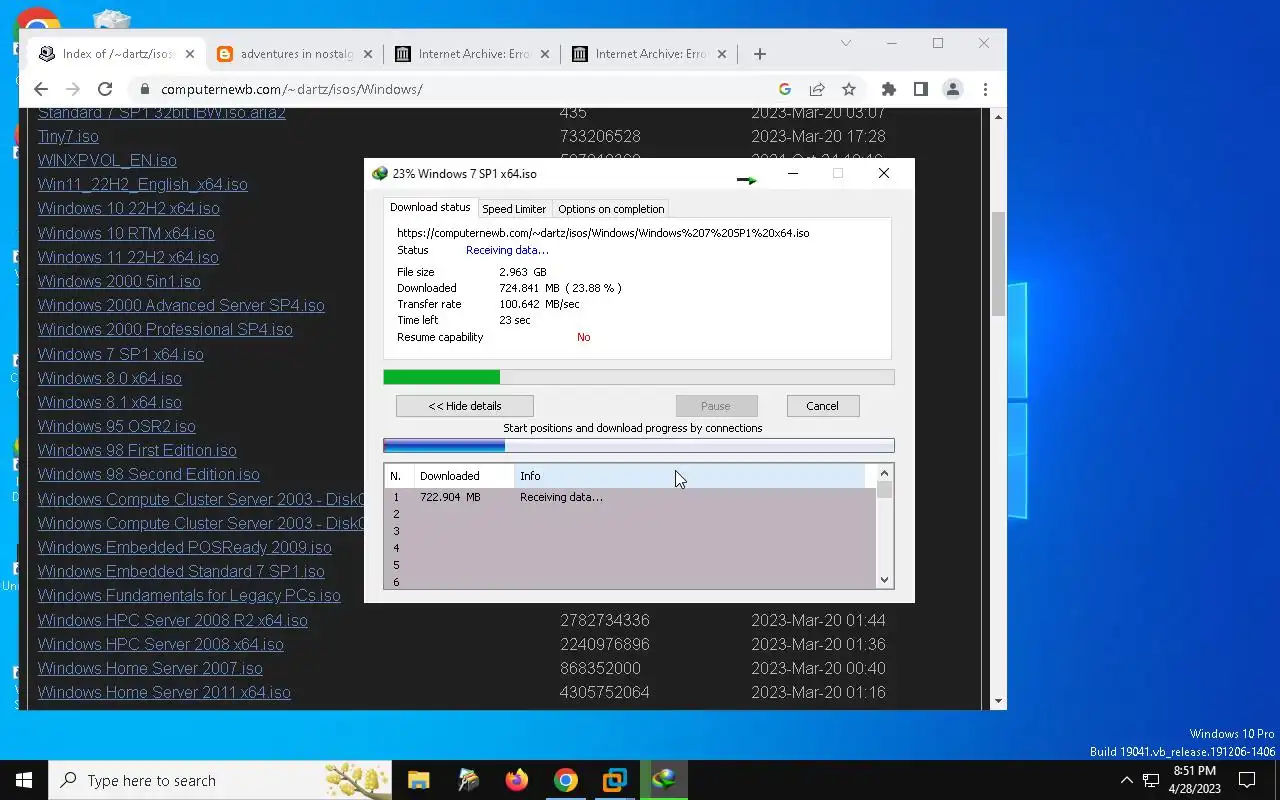Open Chrome extensions puzzle icon

click(x=889, y=89)
